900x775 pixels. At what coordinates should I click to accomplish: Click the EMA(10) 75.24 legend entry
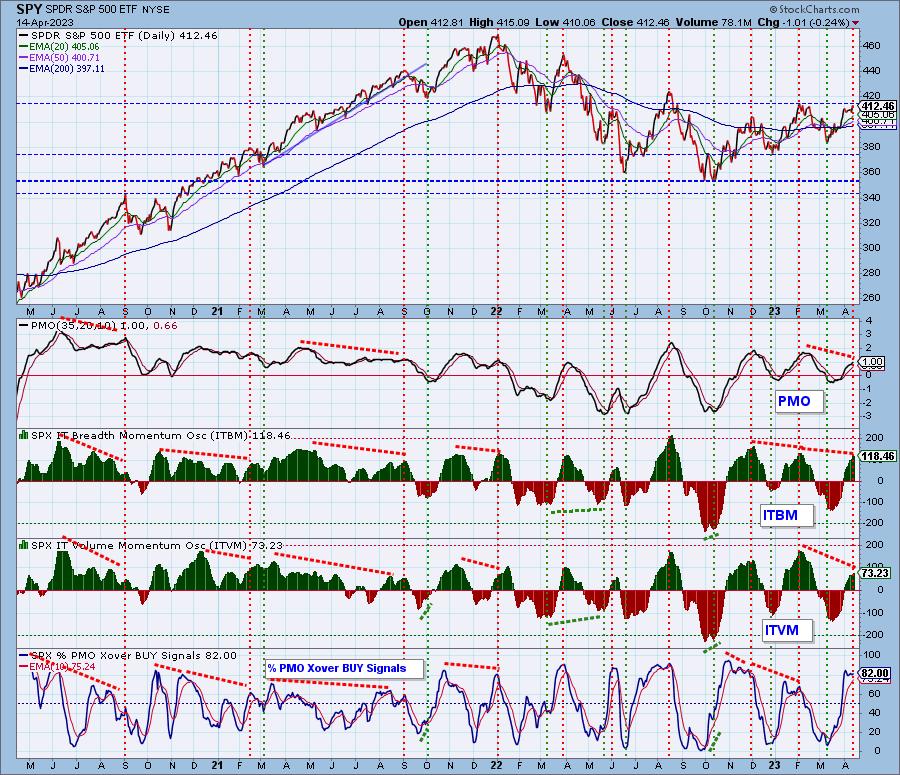pyautogui.click(x=57, y=666)
